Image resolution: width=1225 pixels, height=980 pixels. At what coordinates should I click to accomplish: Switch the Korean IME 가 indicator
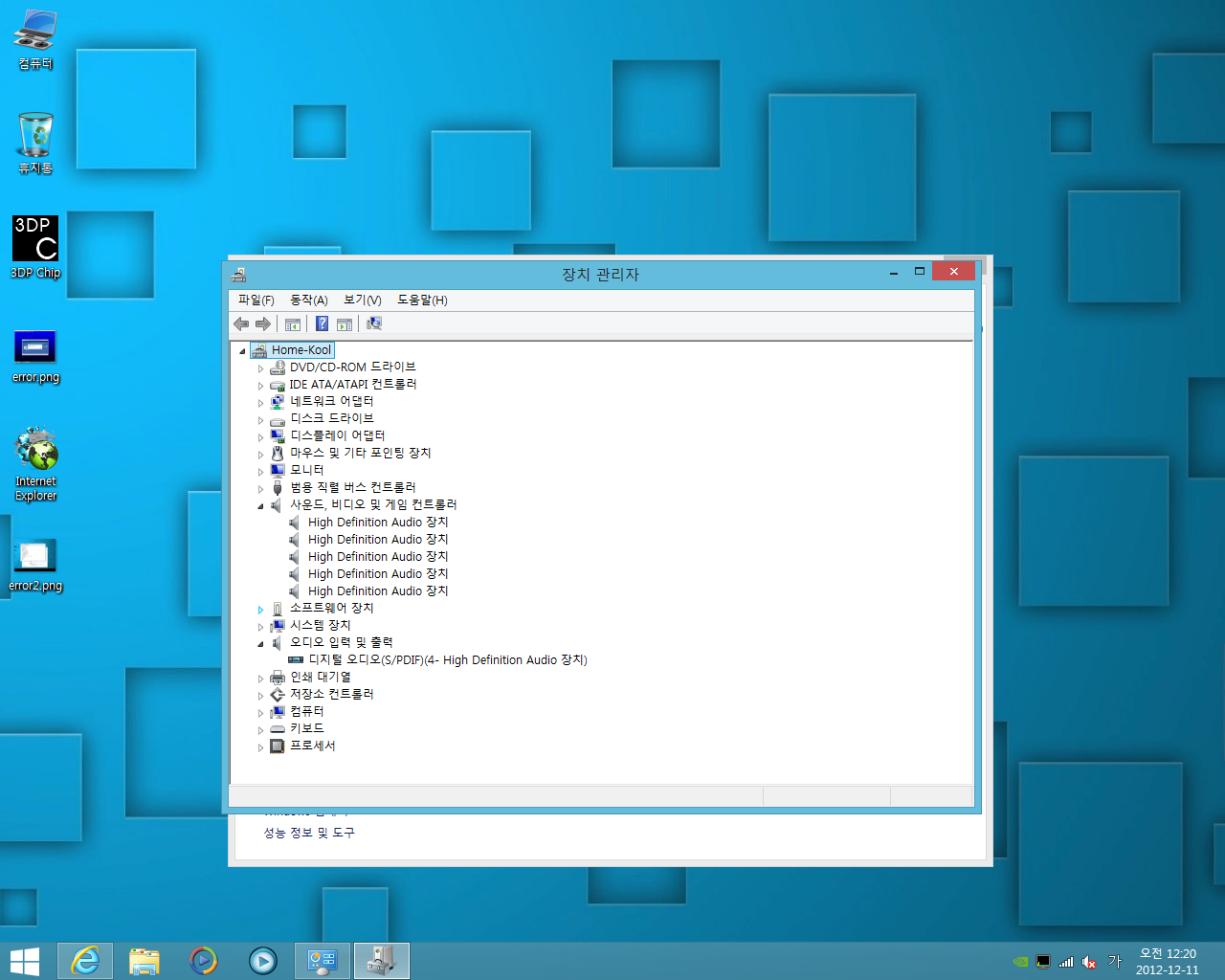pos(1115,961)
